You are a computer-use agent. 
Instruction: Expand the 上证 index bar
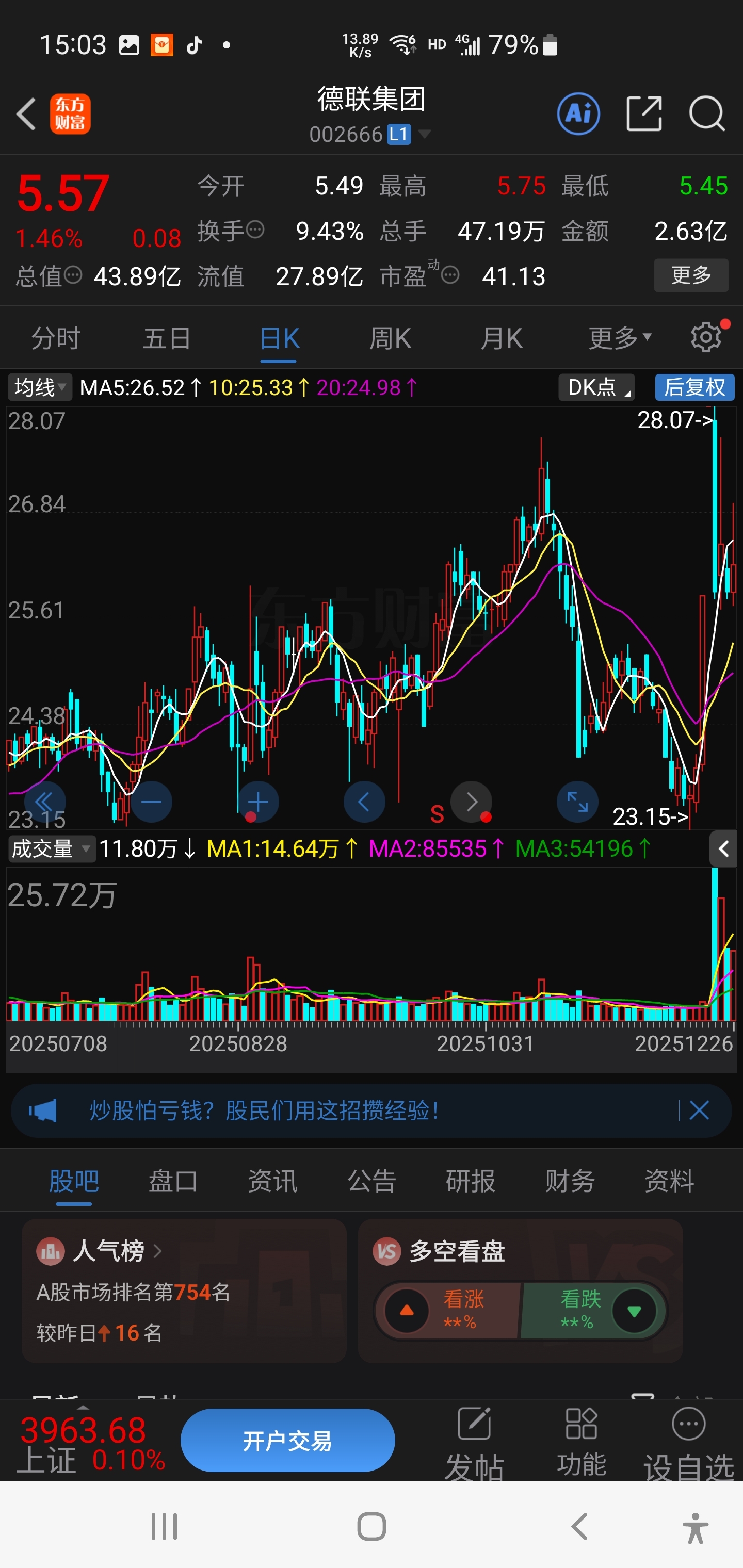[84, 1407]
